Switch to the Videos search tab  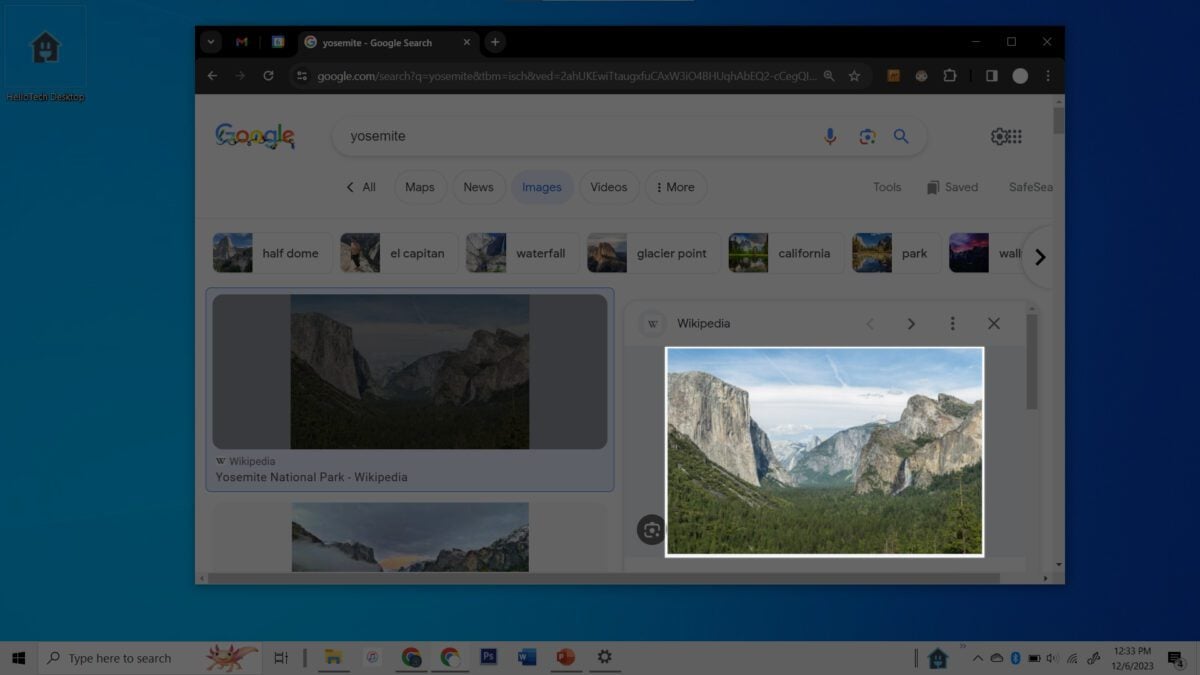click(x=608, y=187)
